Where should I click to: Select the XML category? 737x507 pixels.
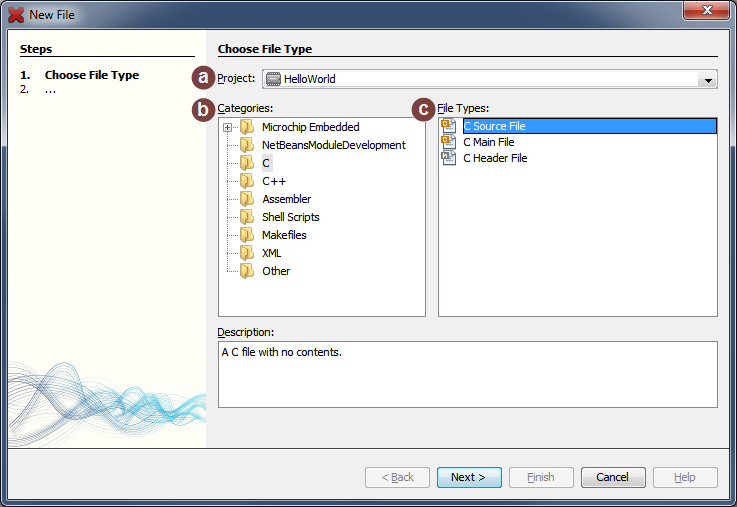coord(271,253)
